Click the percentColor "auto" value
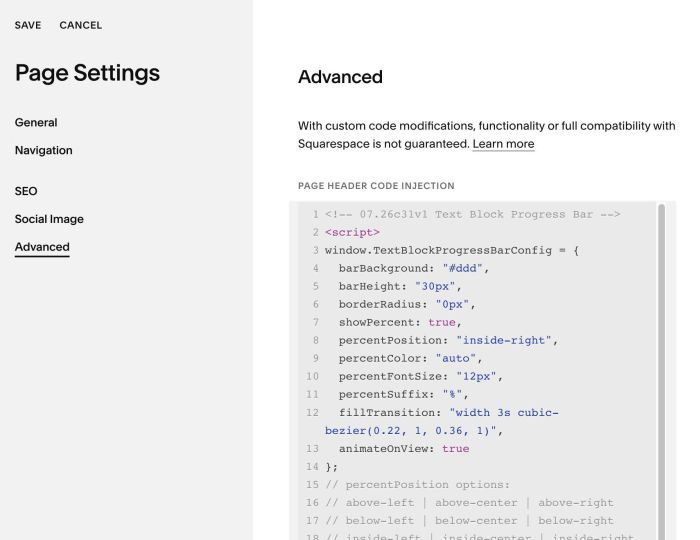 click(456, 358)
